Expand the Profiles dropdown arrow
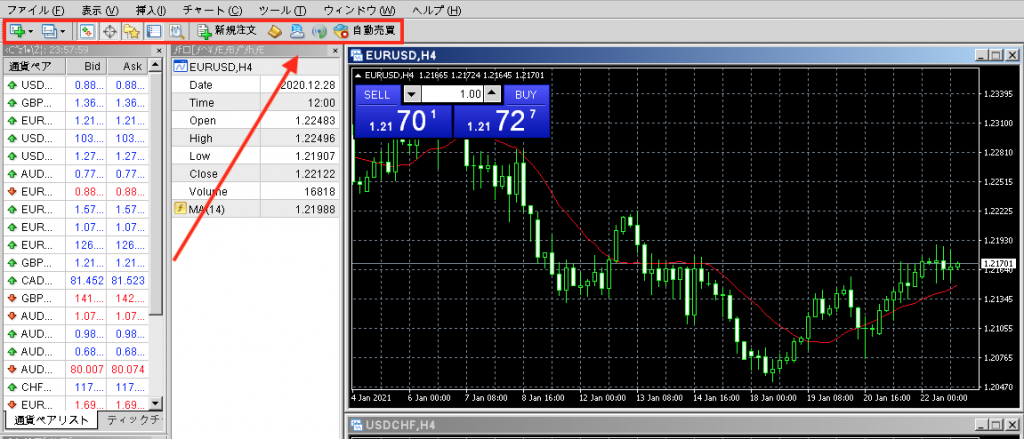 click(62, 31)
